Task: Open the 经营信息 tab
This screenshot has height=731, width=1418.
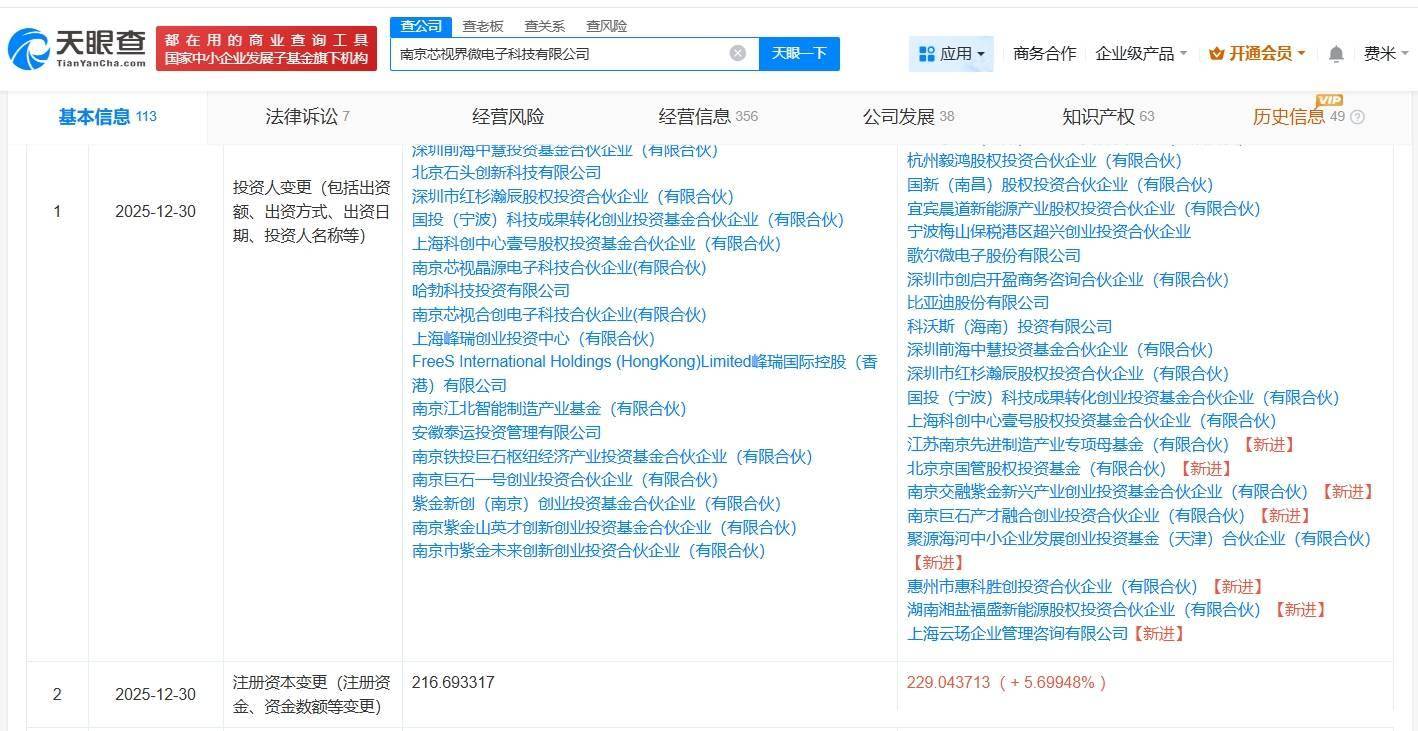Action: tap(708, 117)
